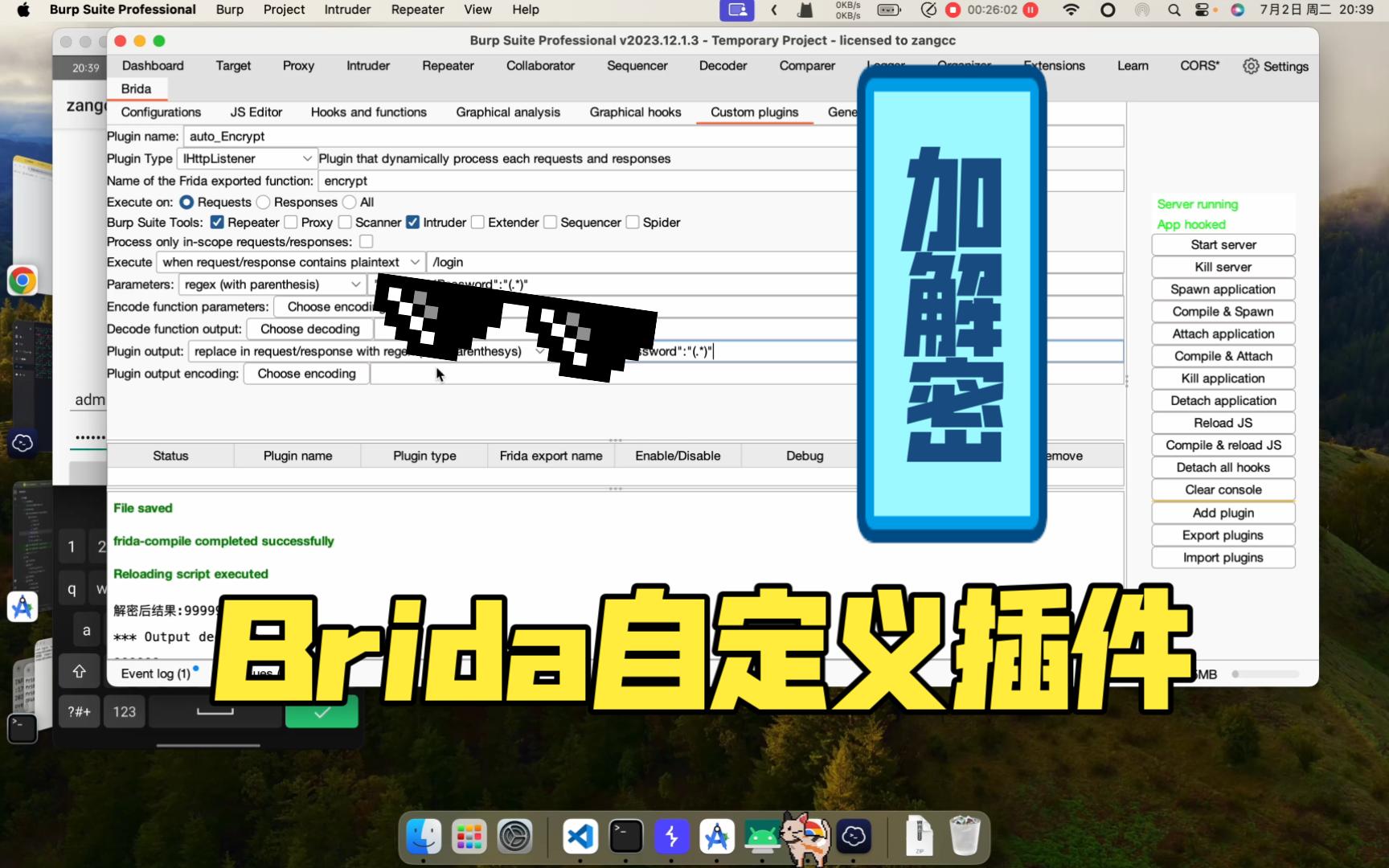The image size is (1389, 868).
Task: Open the Graphical analysis tab
Action: (x=508, y=113)
